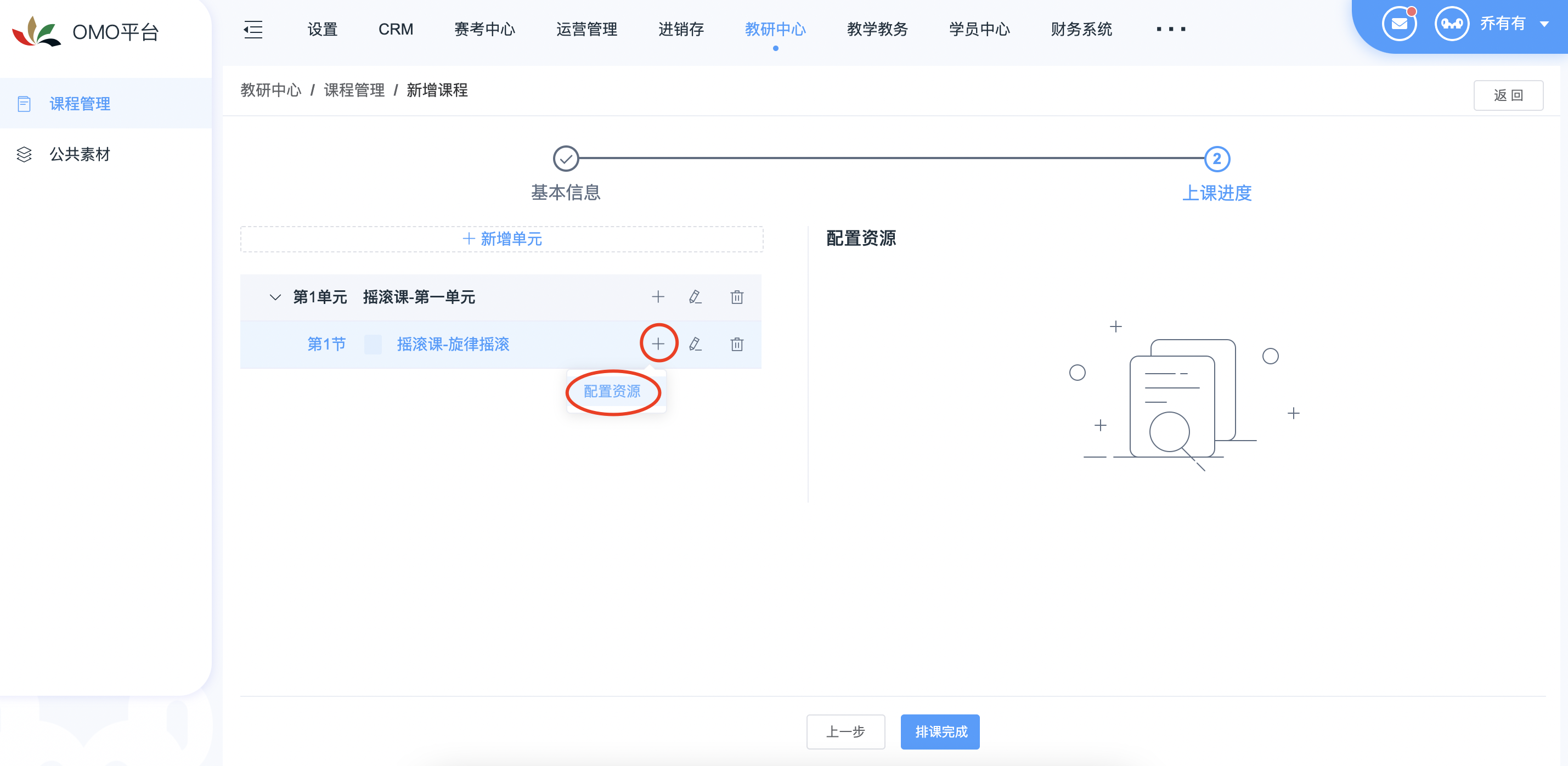This screenshot has height=766, width=1568.
Task: Click the 课程管理 breadcrumb link
Action: (x=354, y=90)
